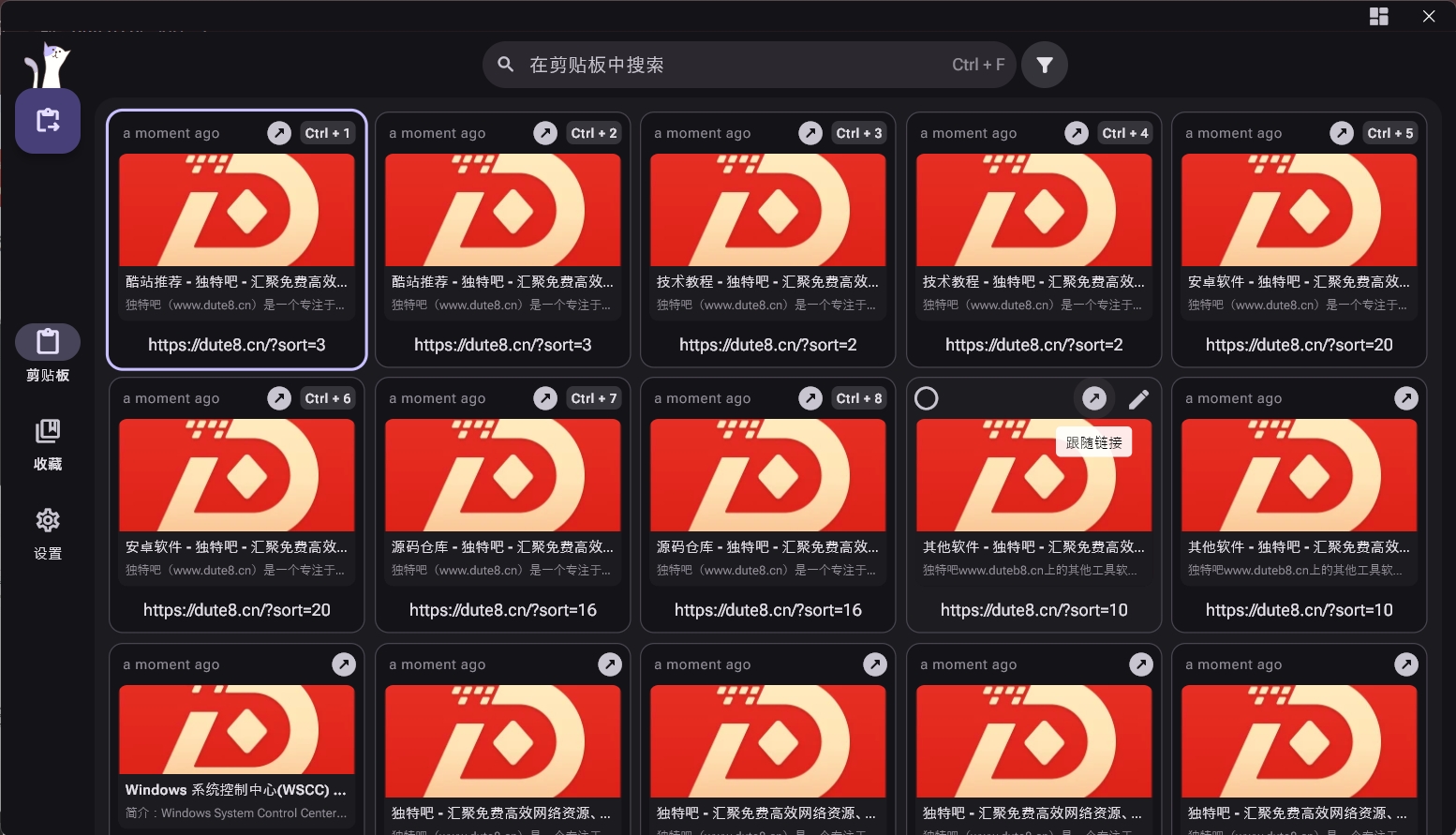This screenshot has width=1456, height=835.
Task: Click the Ctrl + 1 shortcut badge
Action: click(x=327, y=133)
